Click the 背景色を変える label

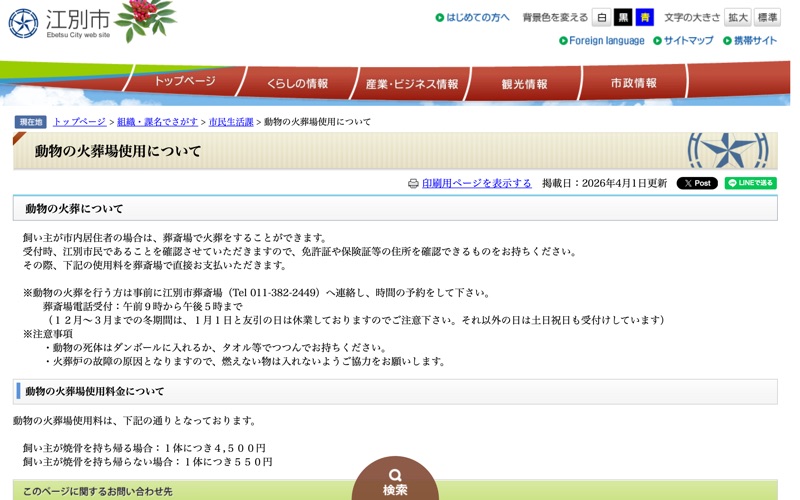pos(555,18)
